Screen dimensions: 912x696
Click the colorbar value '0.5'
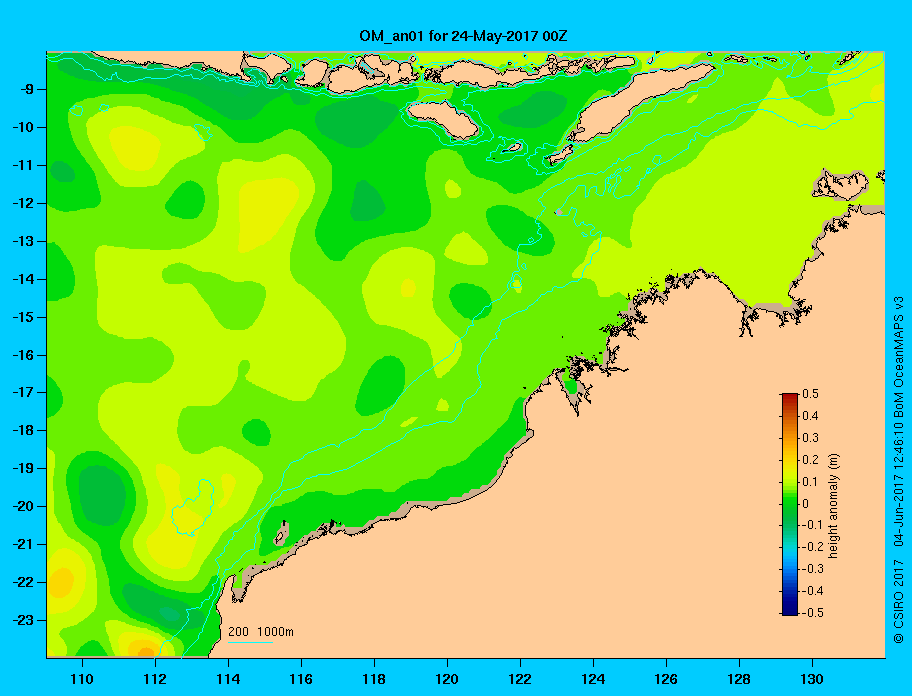point(811,394)
